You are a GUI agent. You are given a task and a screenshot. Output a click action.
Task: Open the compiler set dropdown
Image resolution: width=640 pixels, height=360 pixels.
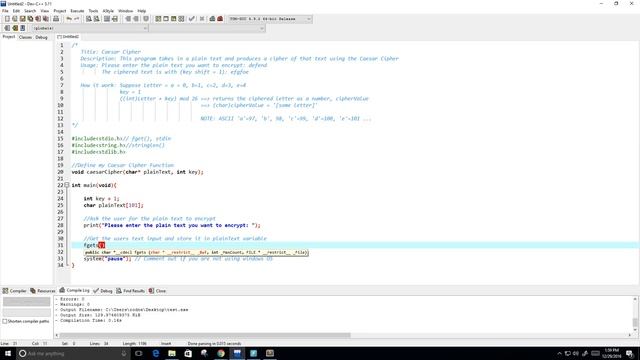(270, 19)
